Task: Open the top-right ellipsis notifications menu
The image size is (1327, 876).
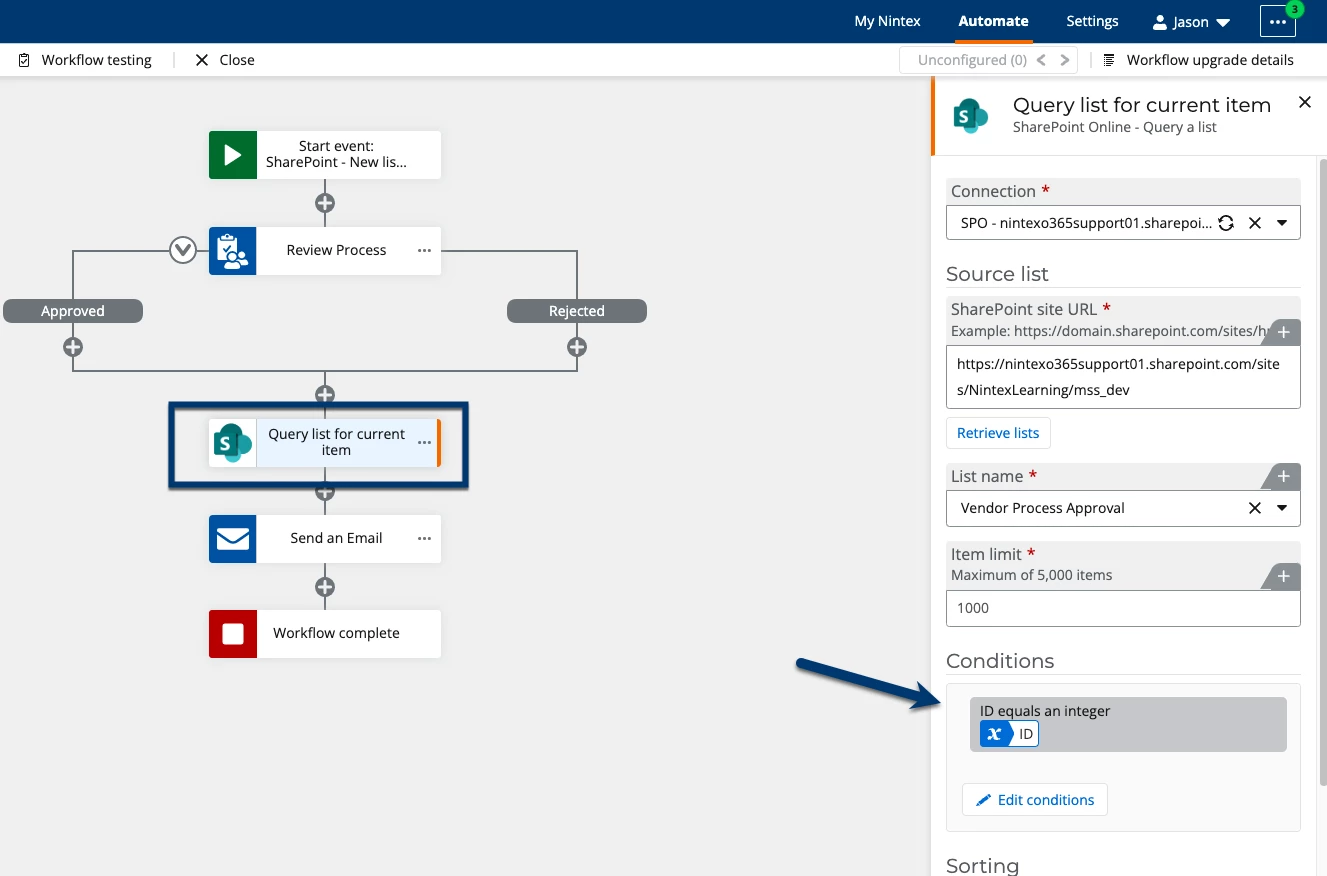Action: [1278, 21]
